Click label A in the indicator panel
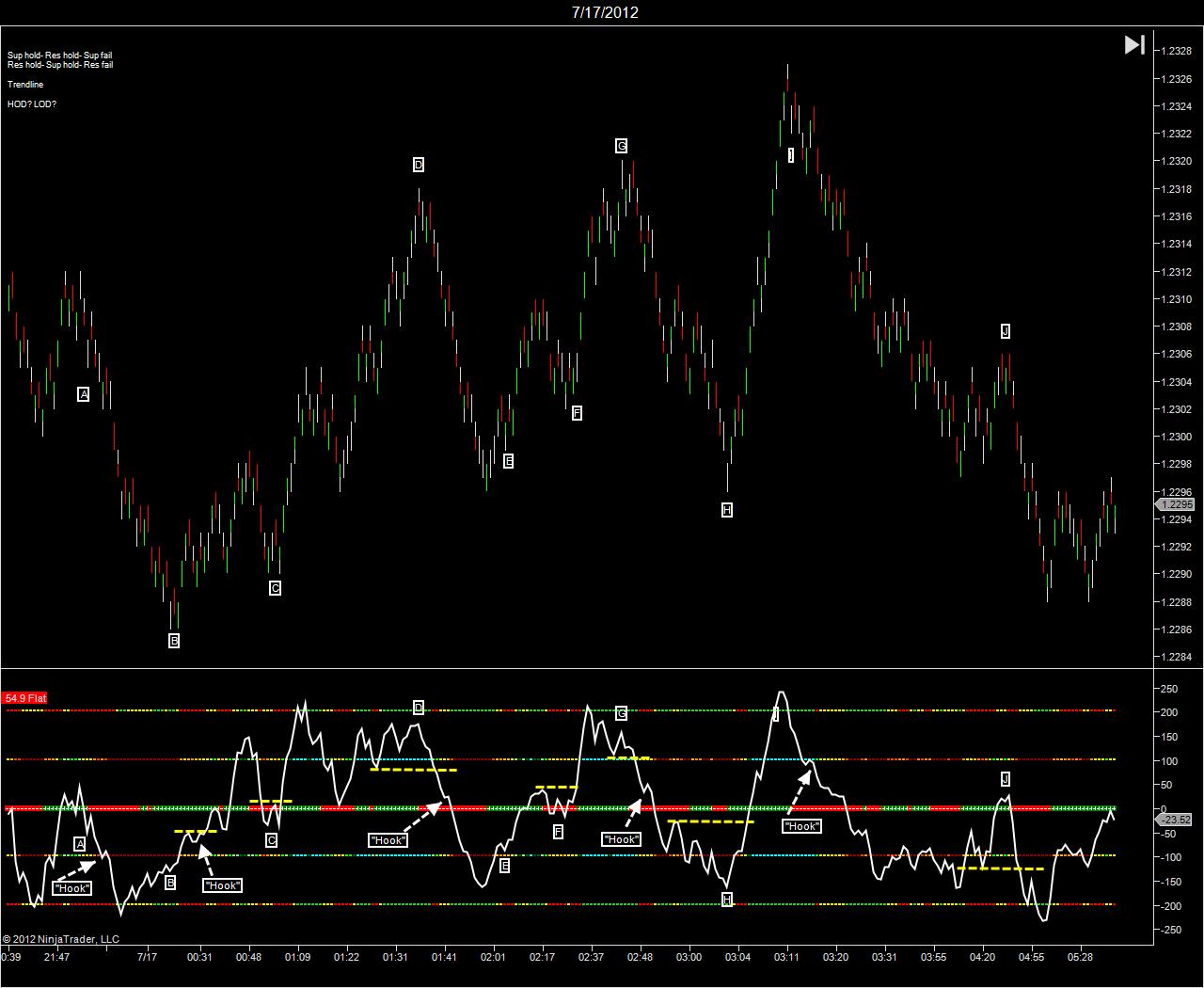 [80, 844]
